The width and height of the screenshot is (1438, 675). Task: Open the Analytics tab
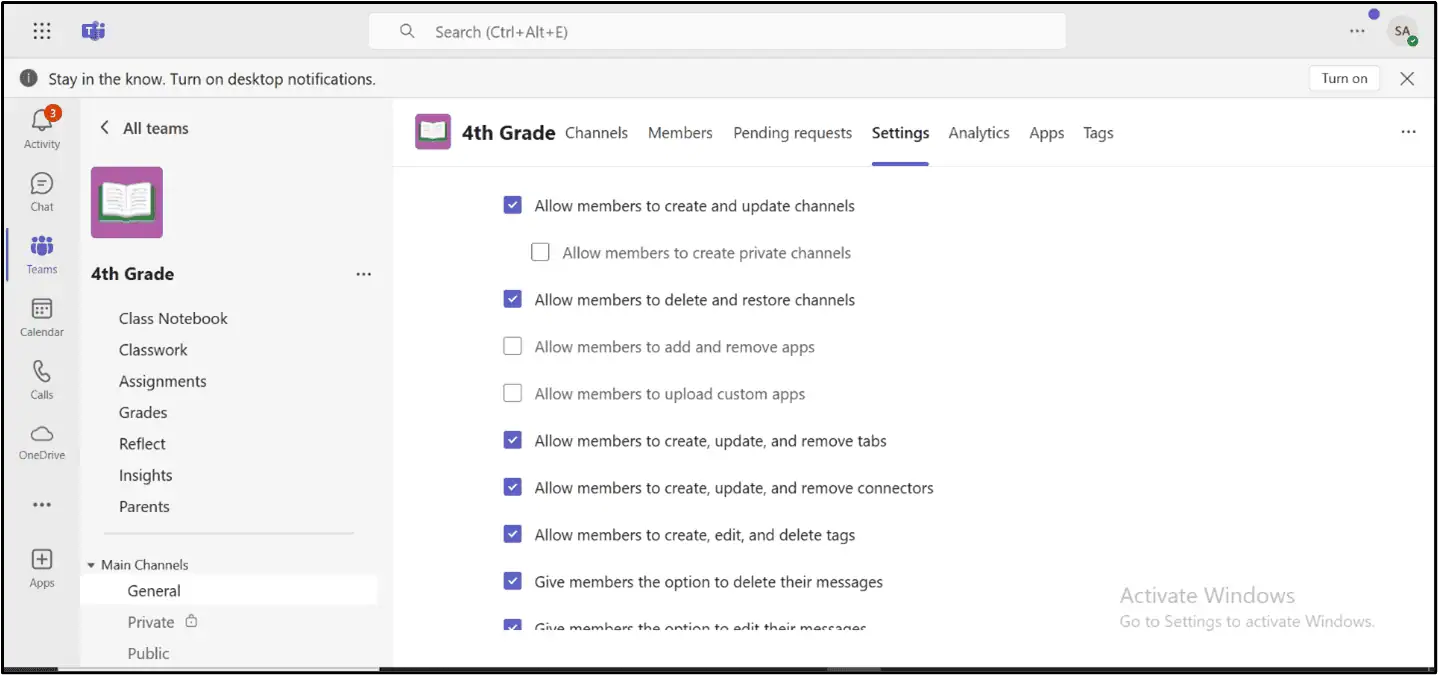978,132
